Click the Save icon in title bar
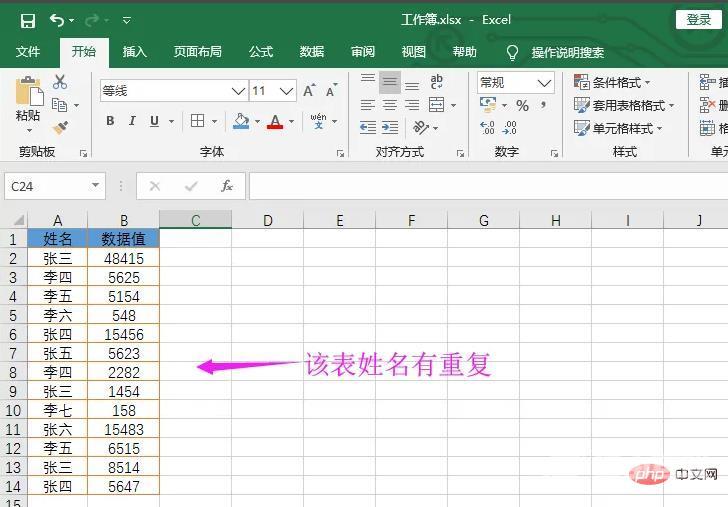The height and width of the screenshot is (507, 728). click(x=27, y=20)
